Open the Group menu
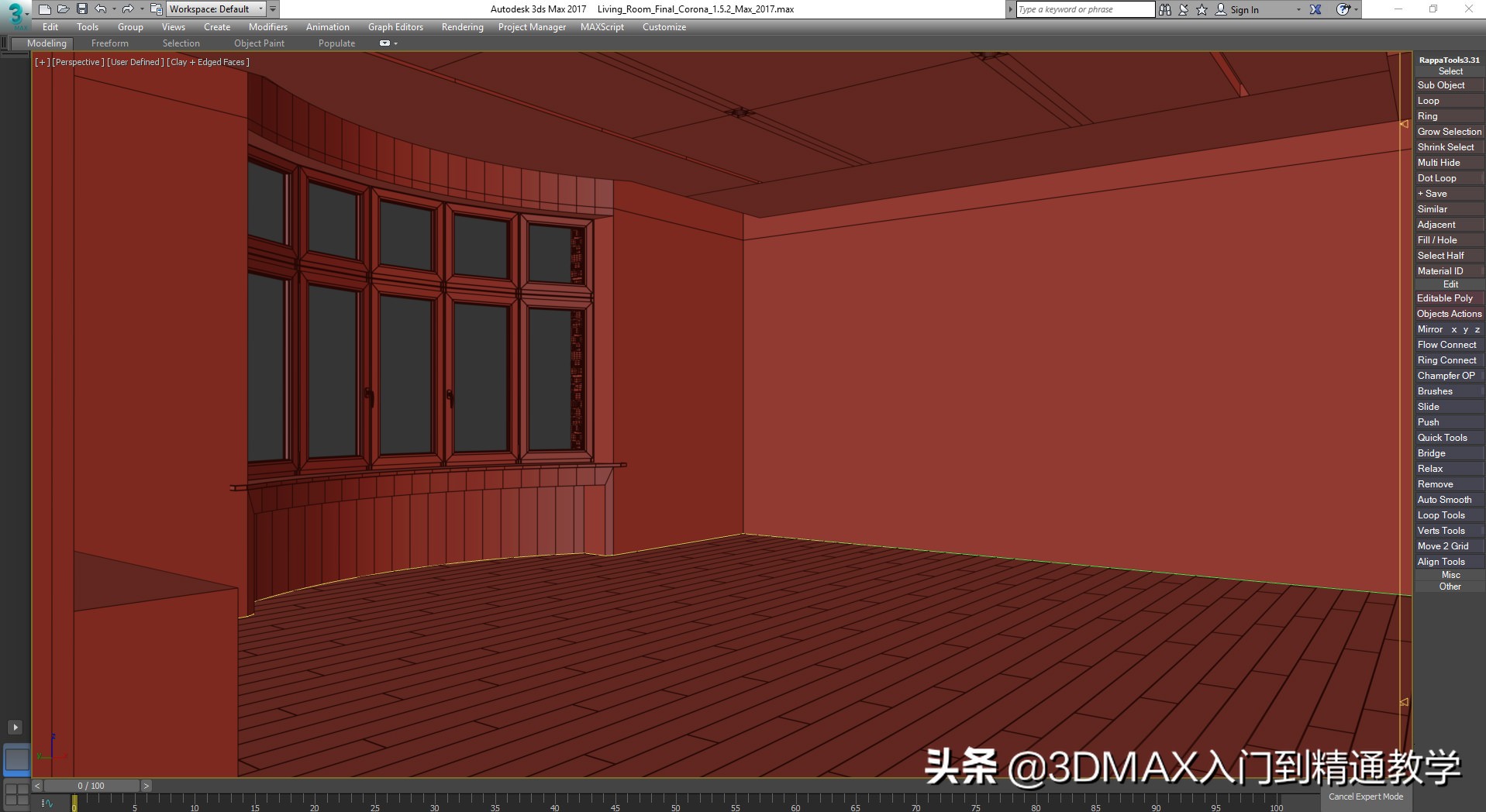1486x812 pixels. click(x=130, y=27)
